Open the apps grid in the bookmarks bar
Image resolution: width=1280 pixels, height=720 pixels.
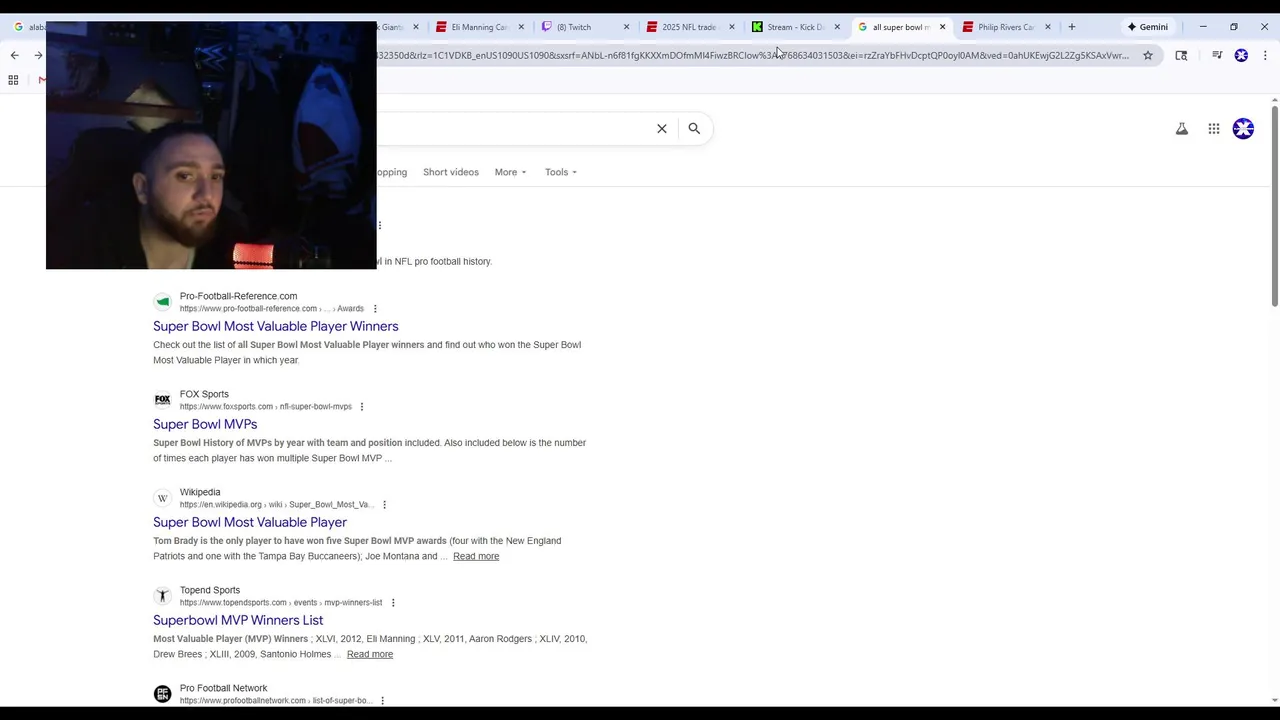click(13, 80)
